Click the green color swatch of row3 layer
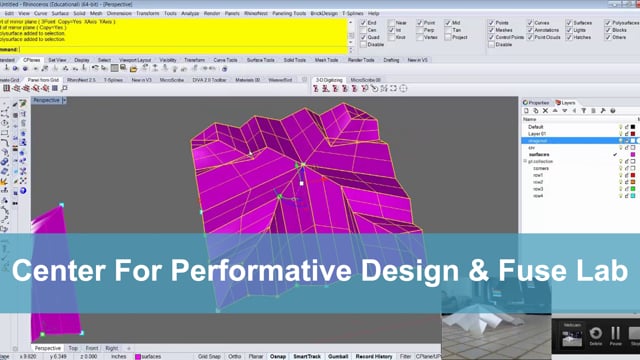The image size is (640, 360). click(633, 189)
